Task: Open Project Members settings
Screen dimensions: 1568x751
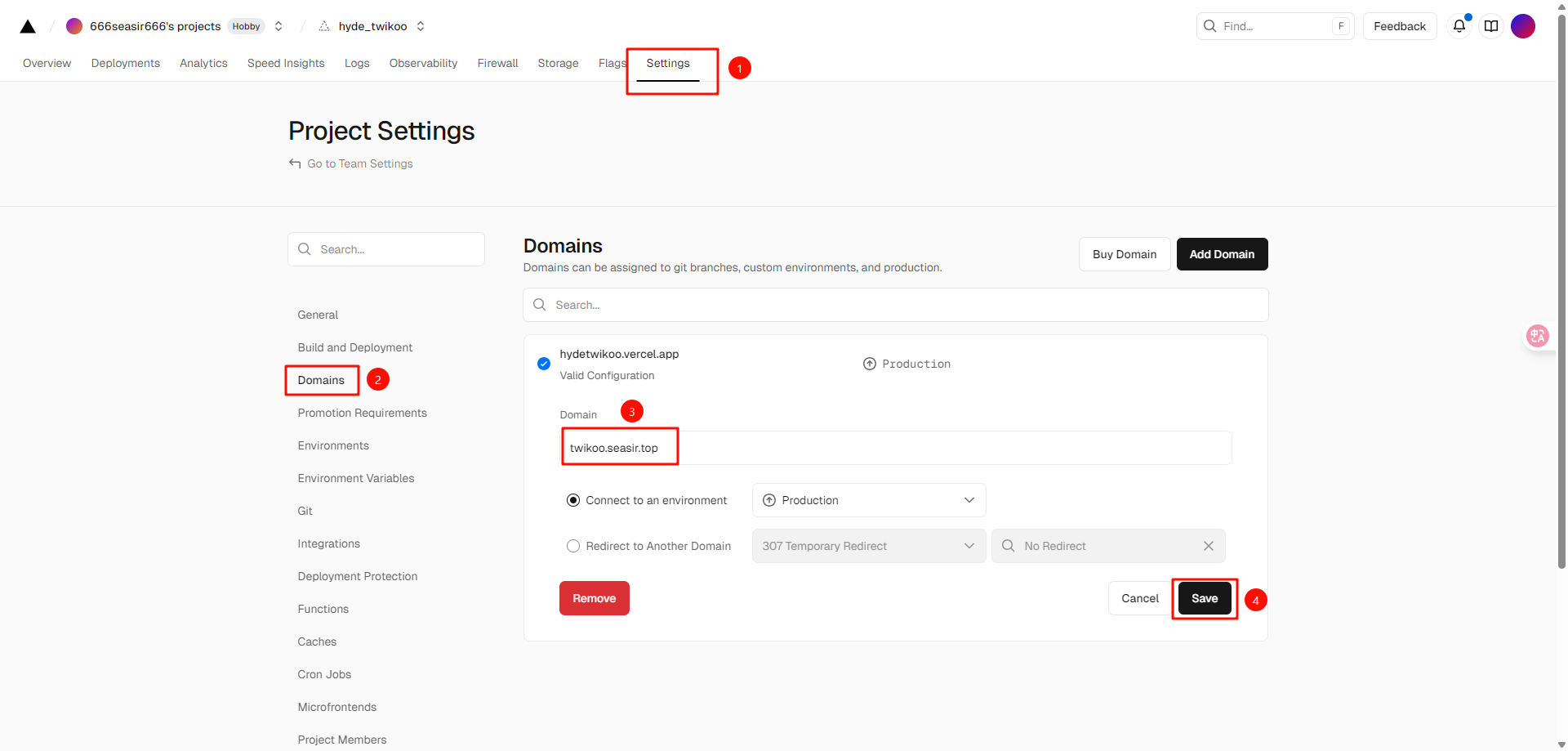Action: pyautogui.click(x=342, y=740)
